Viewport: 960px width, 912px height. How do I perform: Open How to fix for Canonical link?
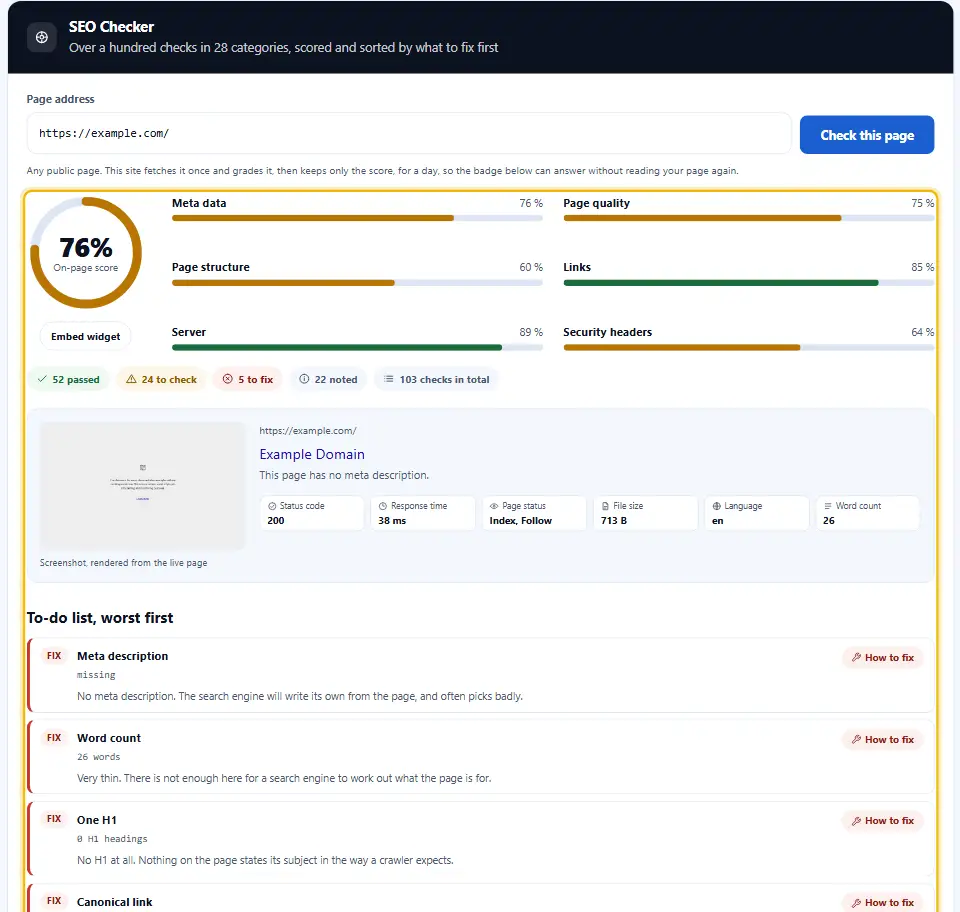click(882, 903)
